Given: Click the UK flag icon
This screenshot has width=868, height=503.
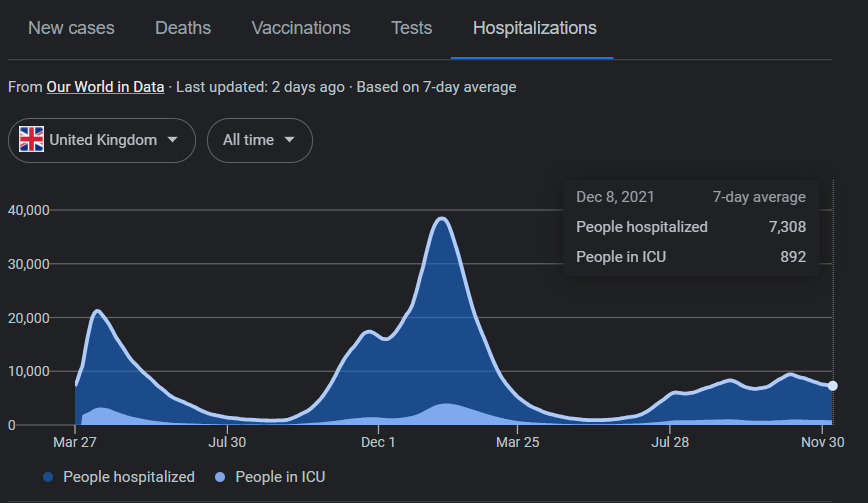Looking at the screenshot, I should [x=32, y=139].
